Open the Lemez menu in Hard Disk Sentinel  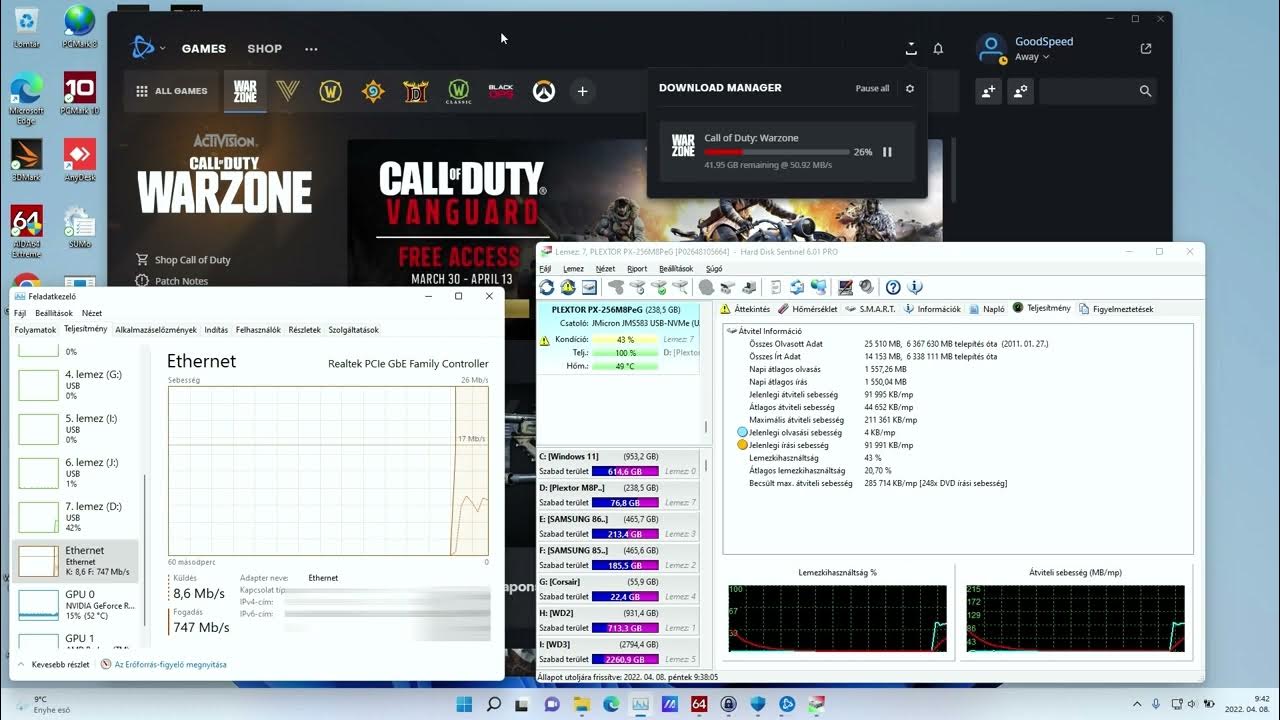(573, 269)
